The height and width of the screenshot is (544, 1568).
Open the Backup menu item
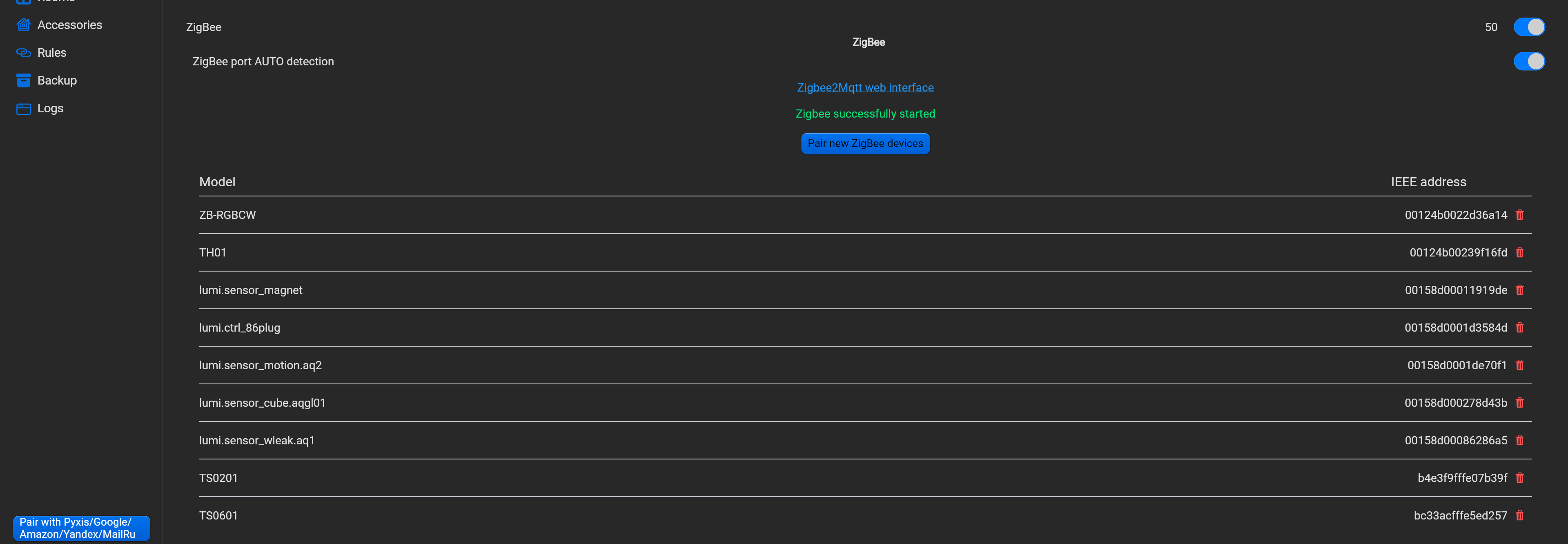(x=57, y=80)
